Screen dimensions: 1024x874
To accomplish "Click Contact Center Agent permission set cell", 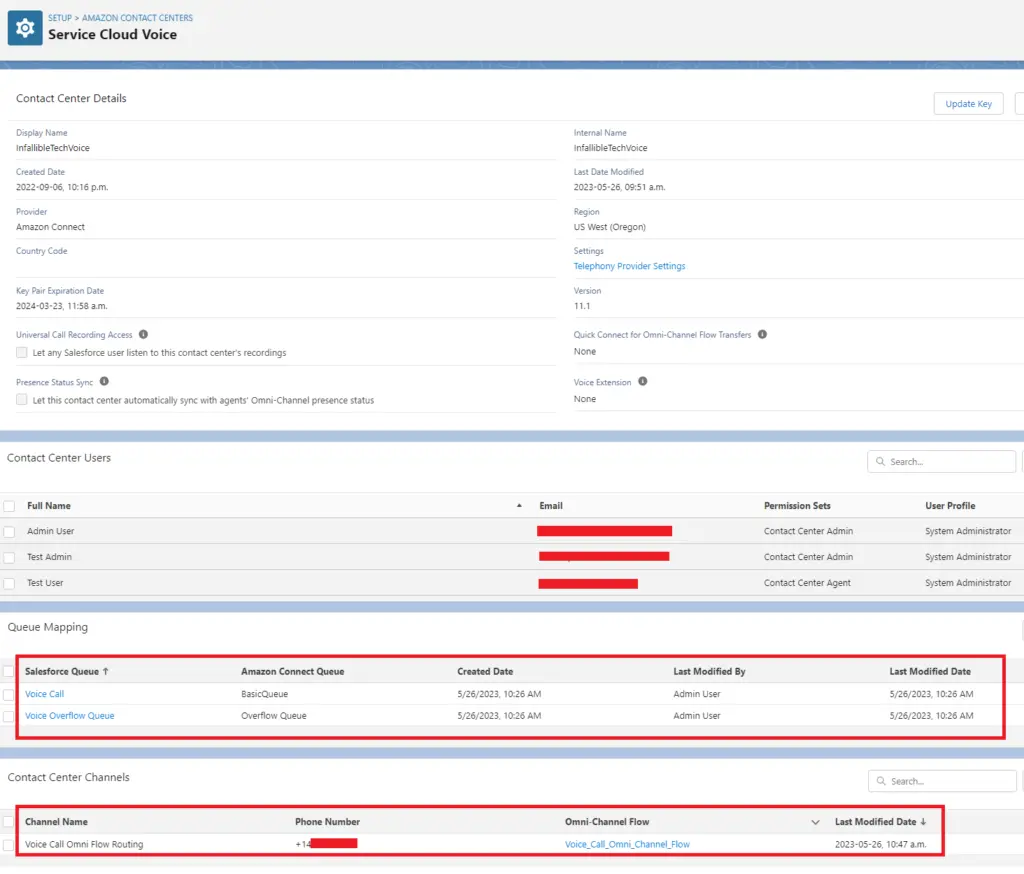I will [807, 583].
